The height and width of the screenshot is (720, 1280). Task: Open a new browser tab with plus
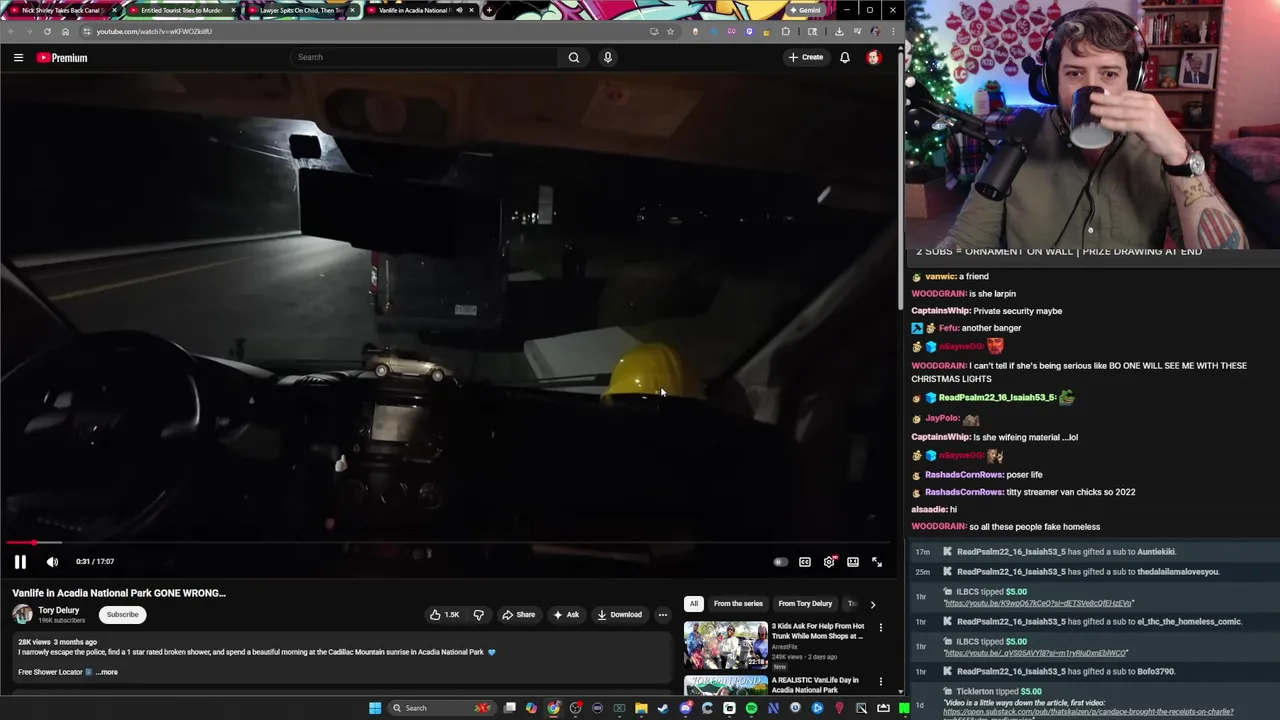click(x=489, y=10)
